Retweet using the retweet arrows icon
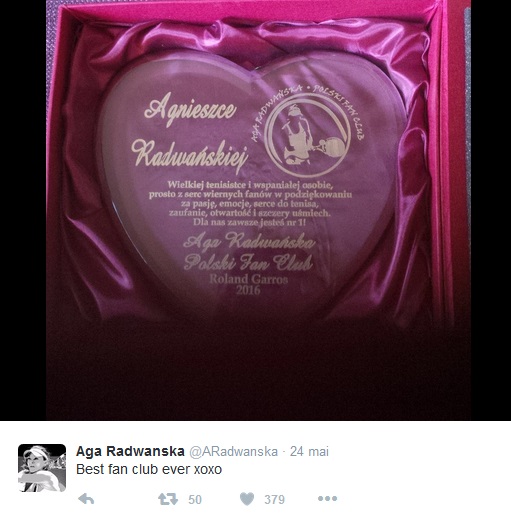The height and width of the screenshot is (520, 511). point(168,499)
